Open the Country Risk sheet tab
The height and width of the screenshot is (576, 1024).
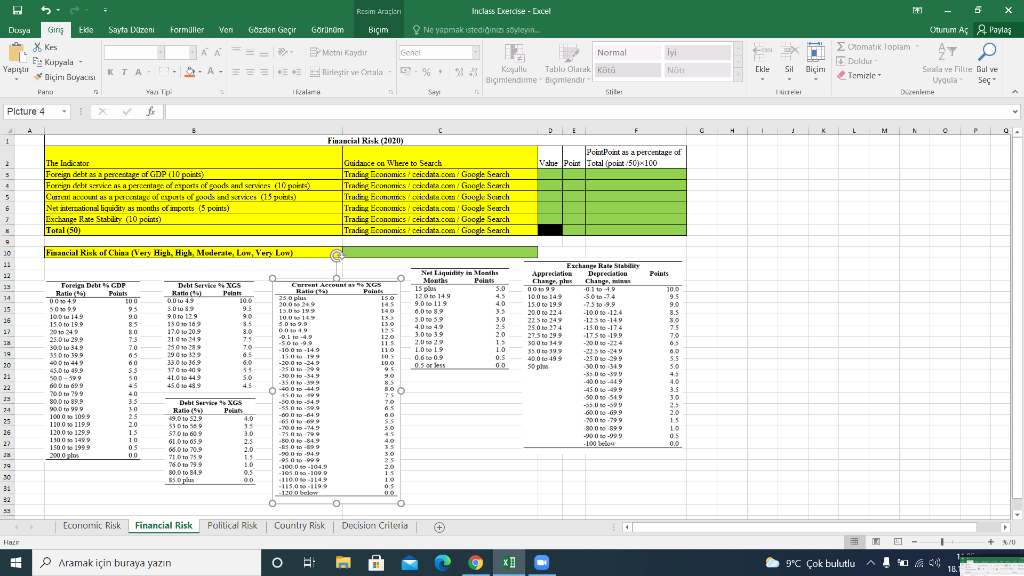[x=299, y=526]
